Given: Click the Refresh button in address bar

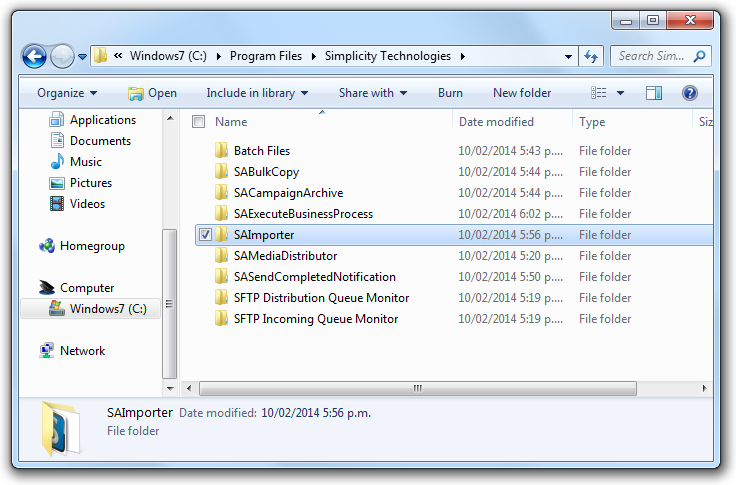Looking at the screenshot, I should pyautogui.click(x=591, y=56).
